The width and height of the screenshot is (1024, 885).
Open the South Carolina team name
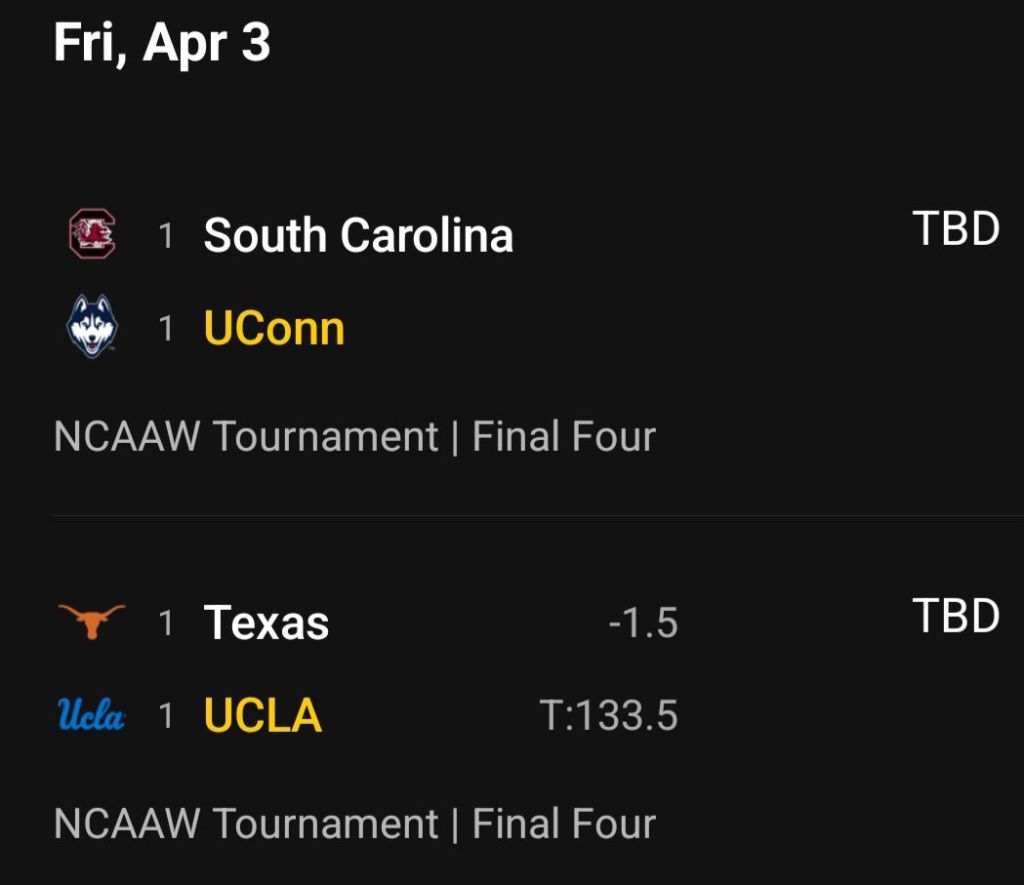click(358, 235)
